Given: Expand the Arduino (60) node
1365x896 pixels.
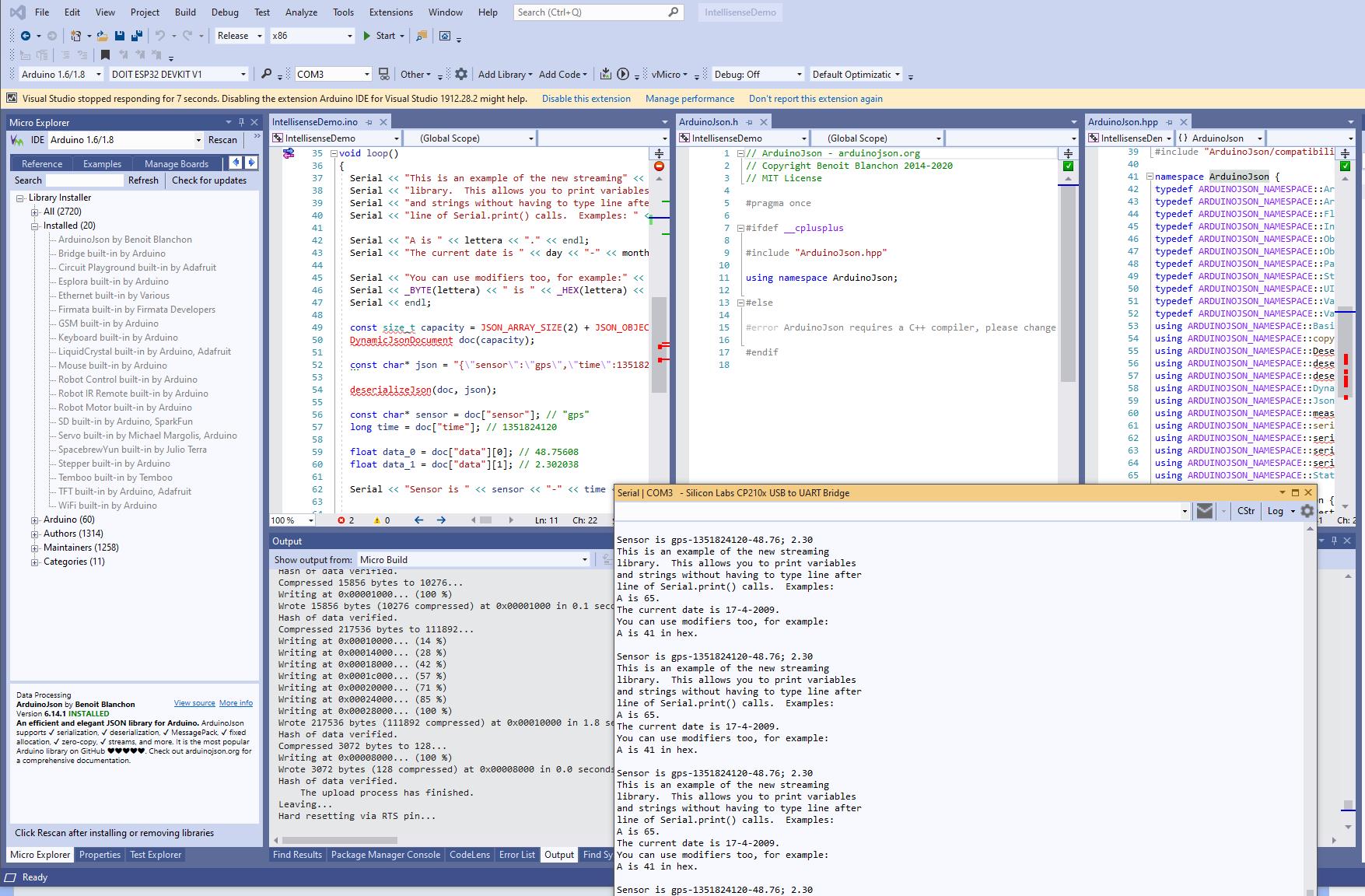Looking at the screenshot, I should click(x=34, y=520).
